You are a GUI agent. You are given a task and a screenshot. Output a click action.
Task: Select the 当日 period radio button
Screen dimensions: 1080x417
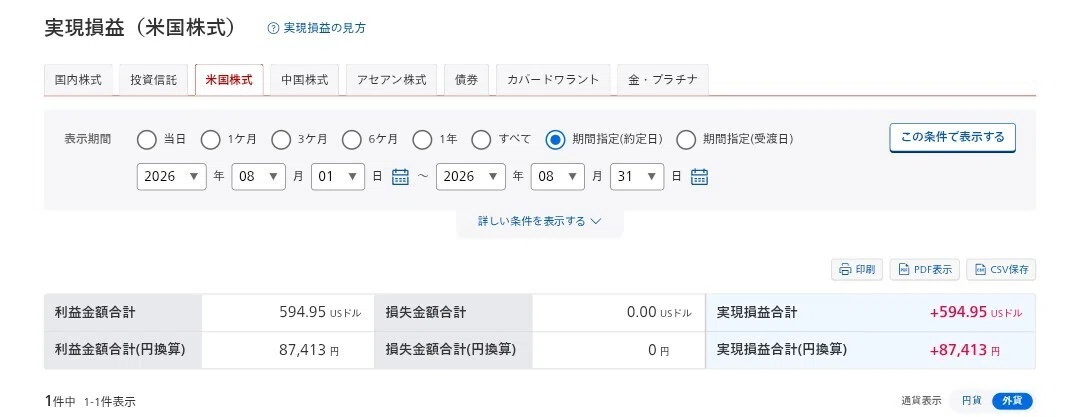(x=147, y=140)
